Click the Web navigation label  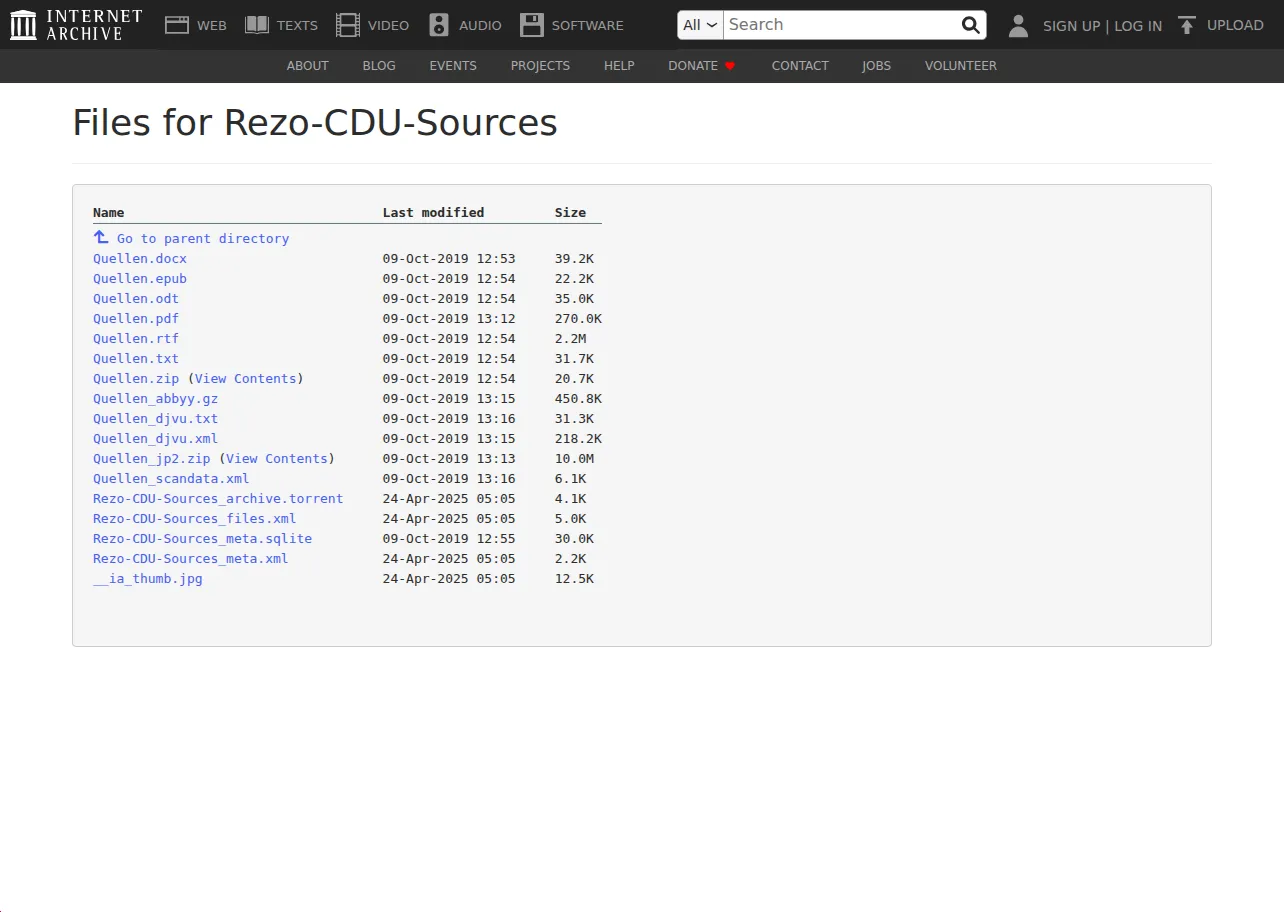click(212, 26)
